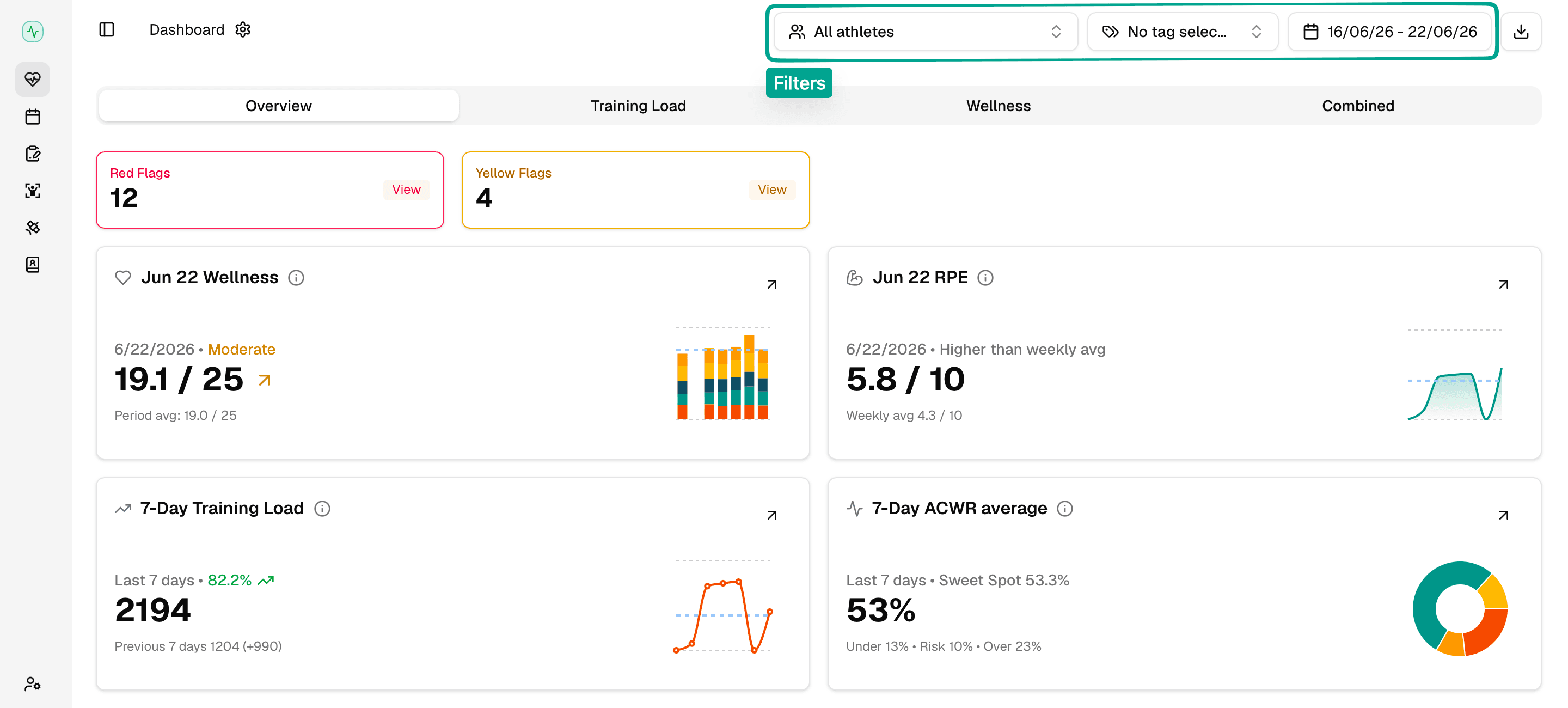This screenshot has height=708, width=1568.
Task: Click the ACWR donut chart
Action: point(1460,609)
